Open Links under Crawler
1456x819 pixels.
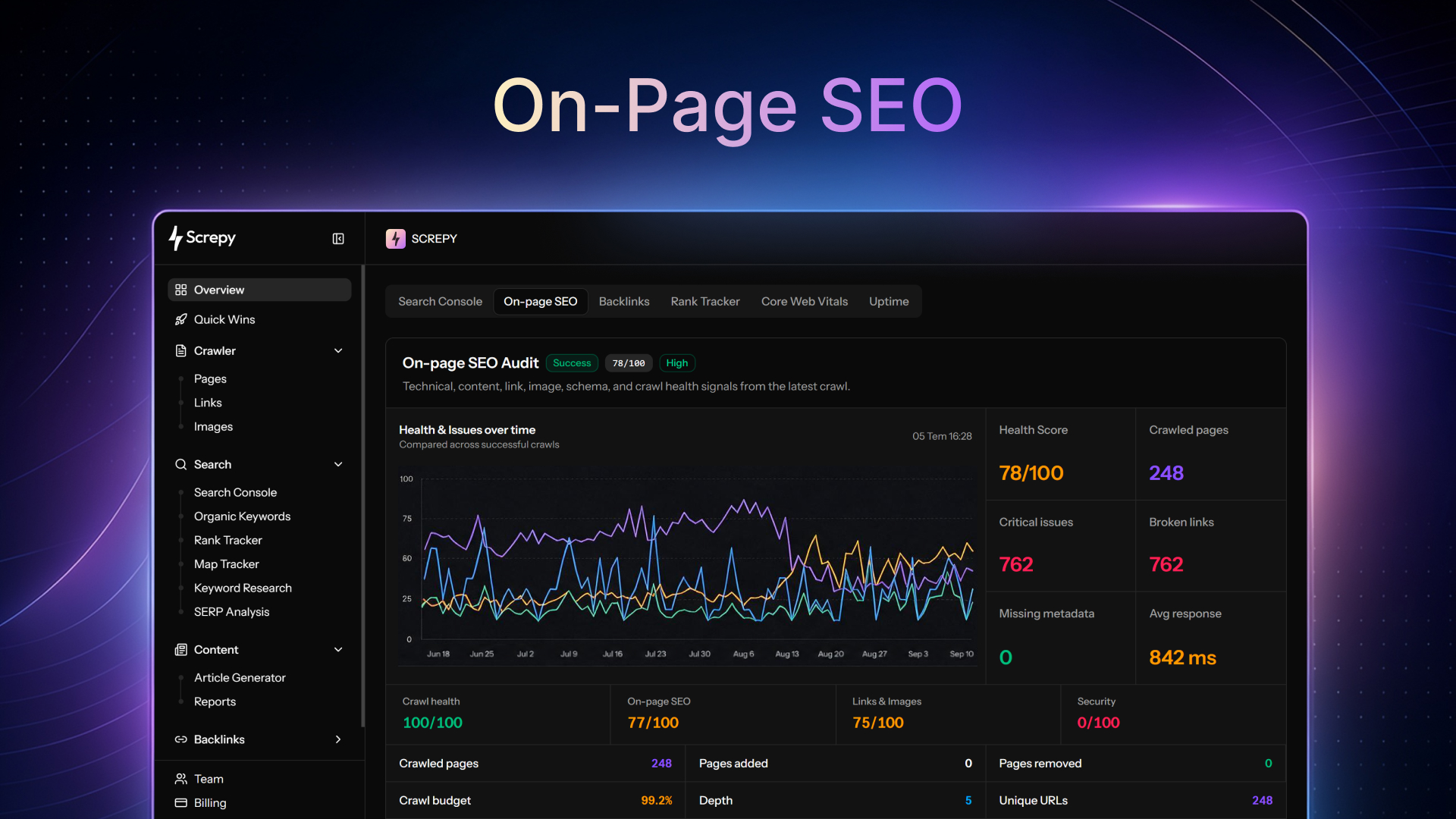[x=208, y=403]
